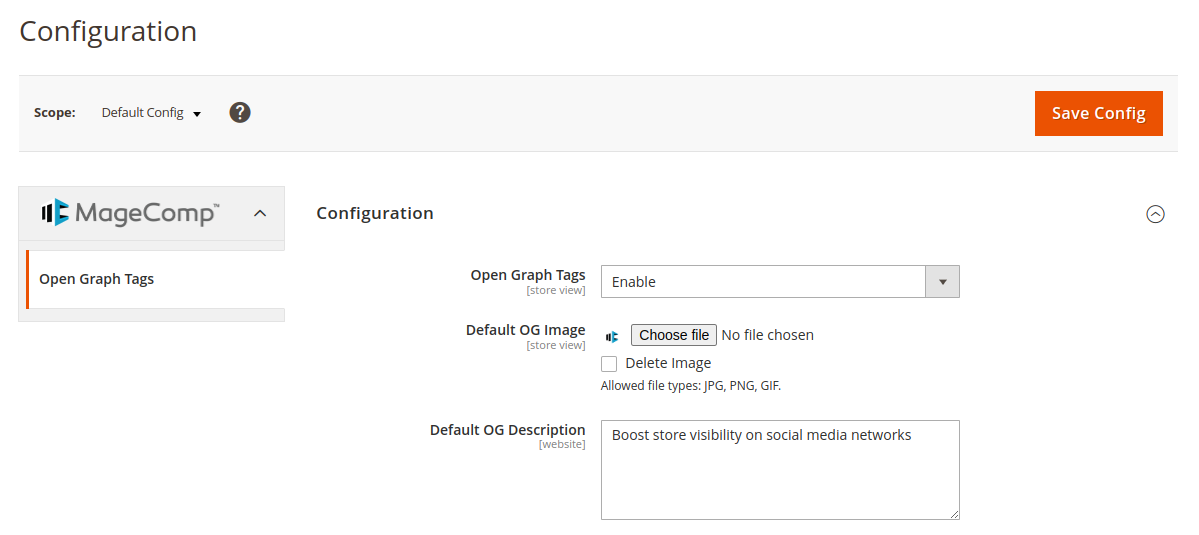This screenshot has width=1199, height=535.
Task: Click the Configuration section heading
Action: click(375, 213)
